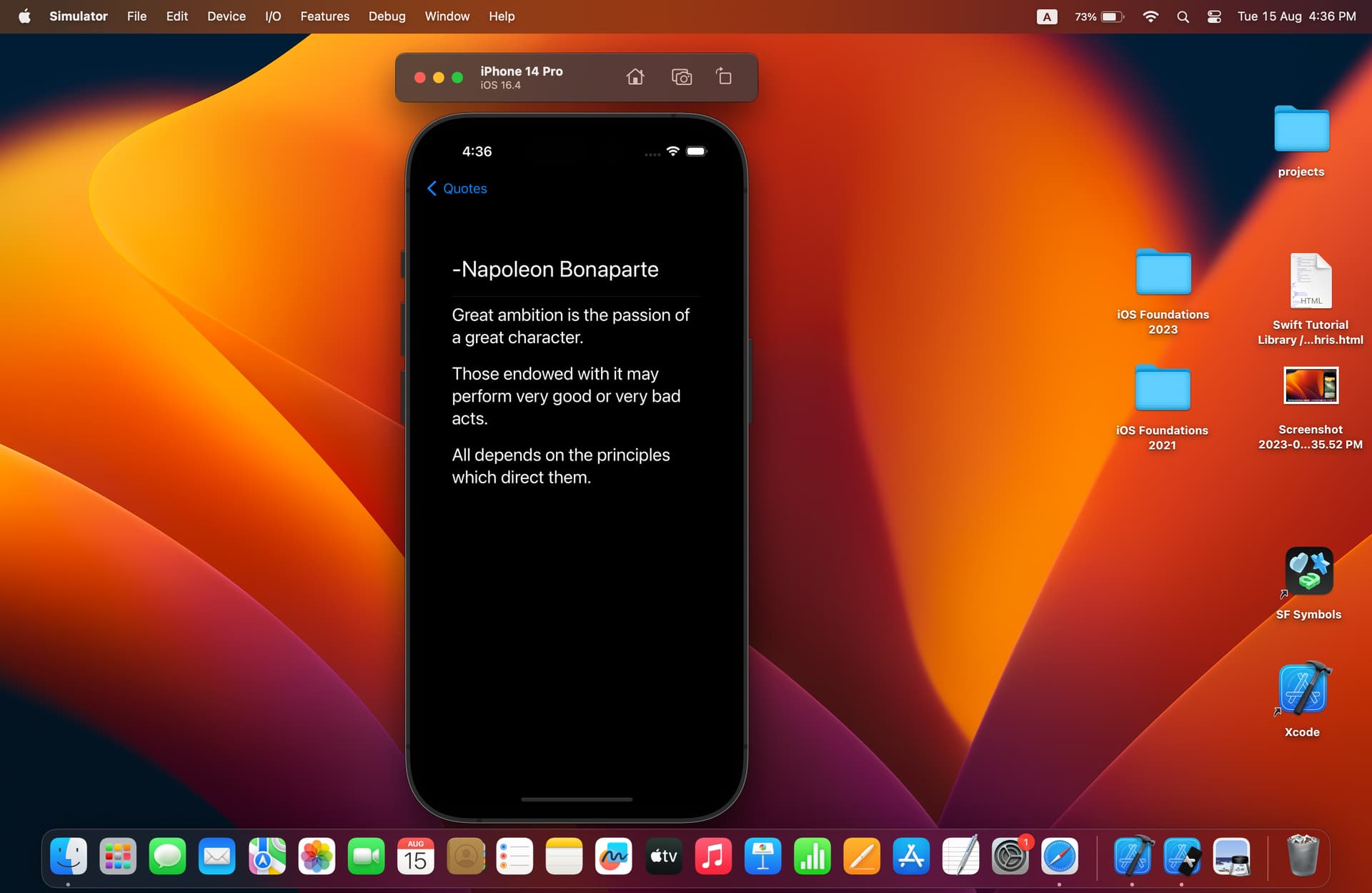Open Photos from the Dock

(x=317, y=856)
